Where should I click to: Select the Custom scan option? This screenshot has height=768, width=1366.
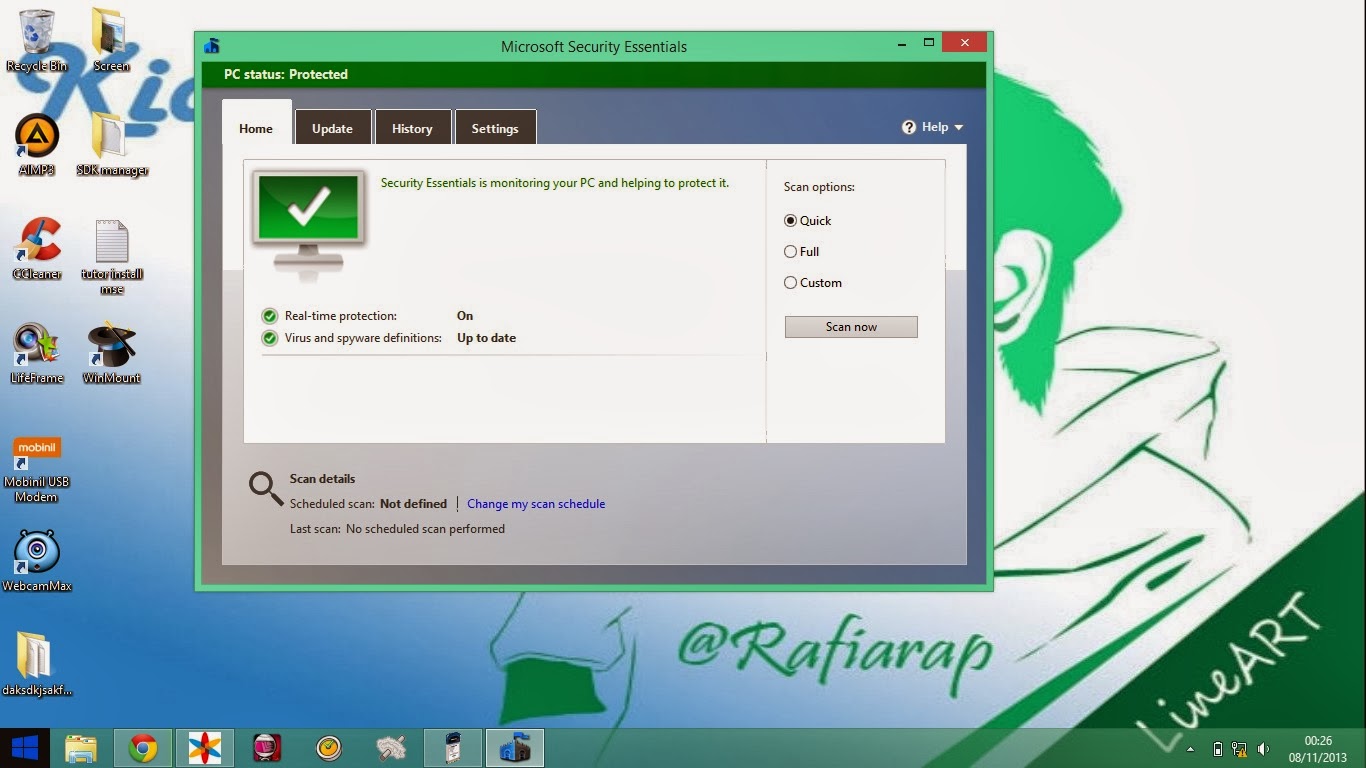point(813,283)
